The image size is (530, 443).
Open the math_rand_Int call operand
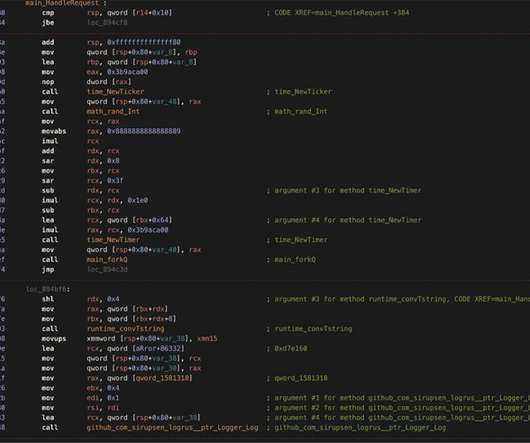coord(113,112)
